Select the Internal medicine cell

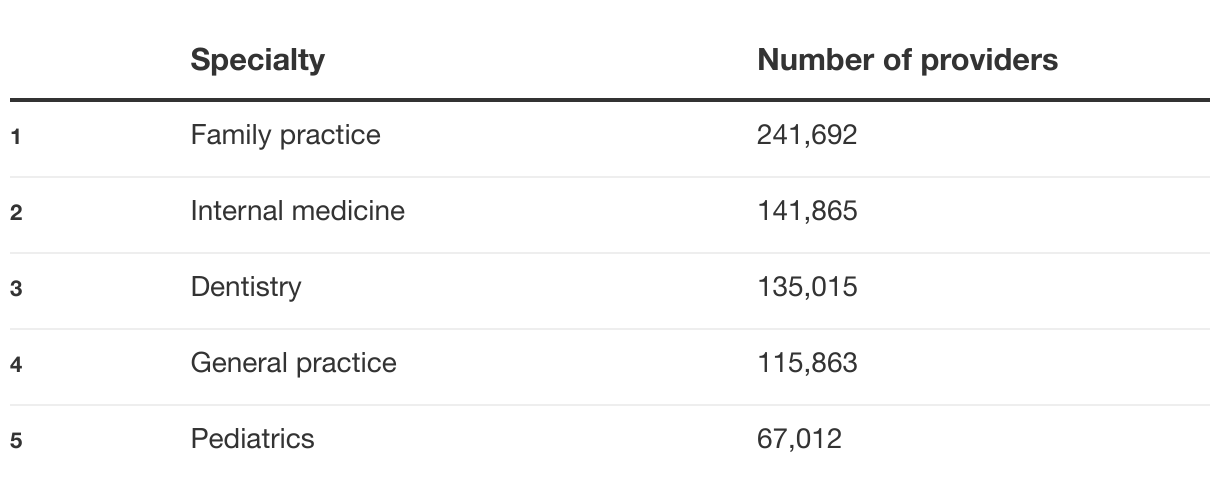tap(297, 211)
